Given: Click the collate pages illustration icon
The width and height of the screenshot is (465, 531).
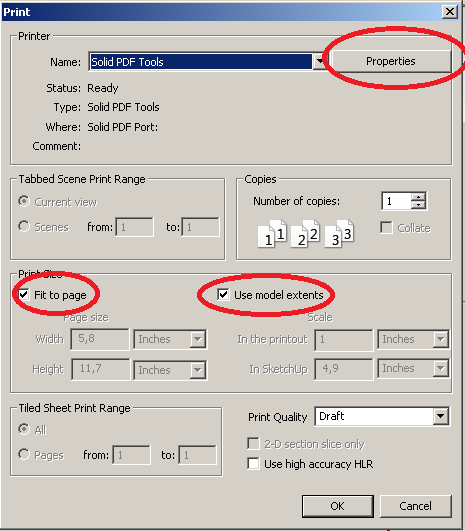Looking at the screenshot, I should coord(306,234).
